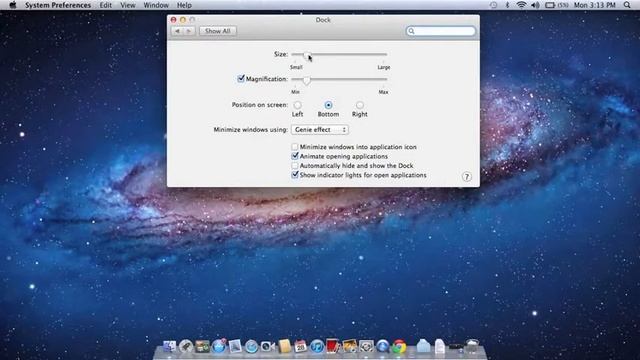Viewport: 640px width, 360px height.
Task: Uncheck Show indicator lights for open applications
Action: coord(295,175)
